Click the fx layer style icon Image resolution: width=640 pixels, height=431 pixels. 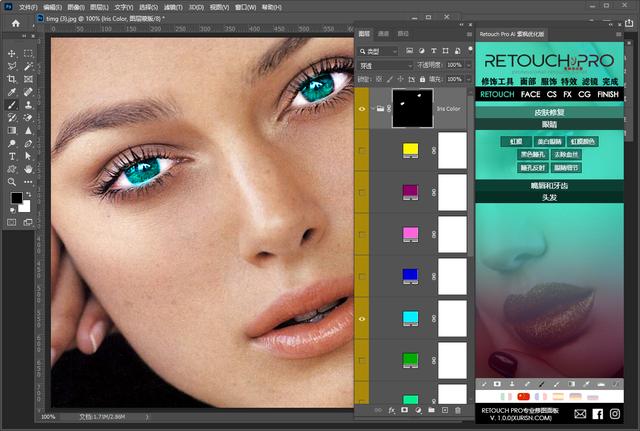(x=391, y=410)
